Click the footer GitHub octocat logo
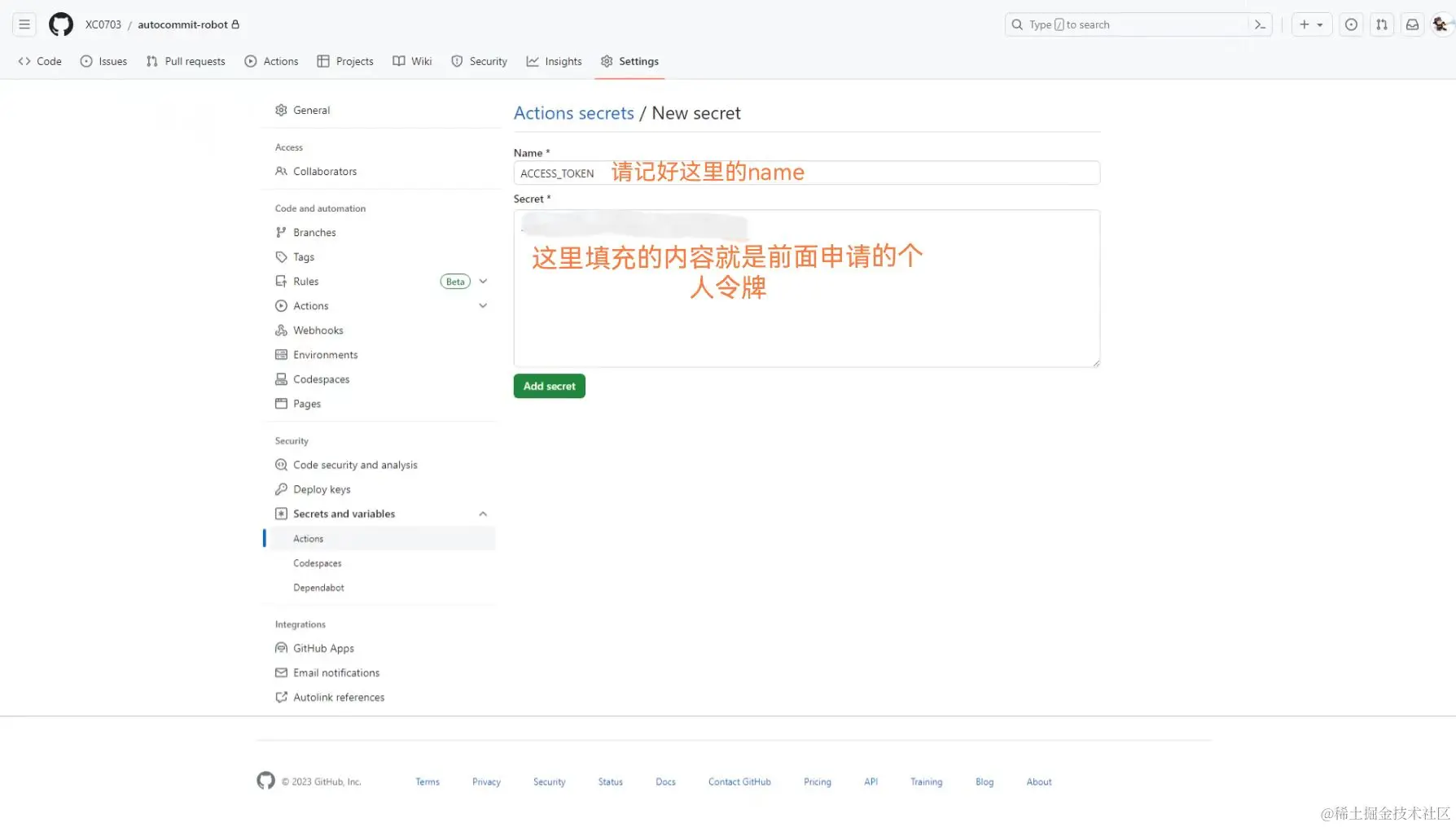This screenshot has width=1456, height=827. pyautogui.click(x=265, y=781)
